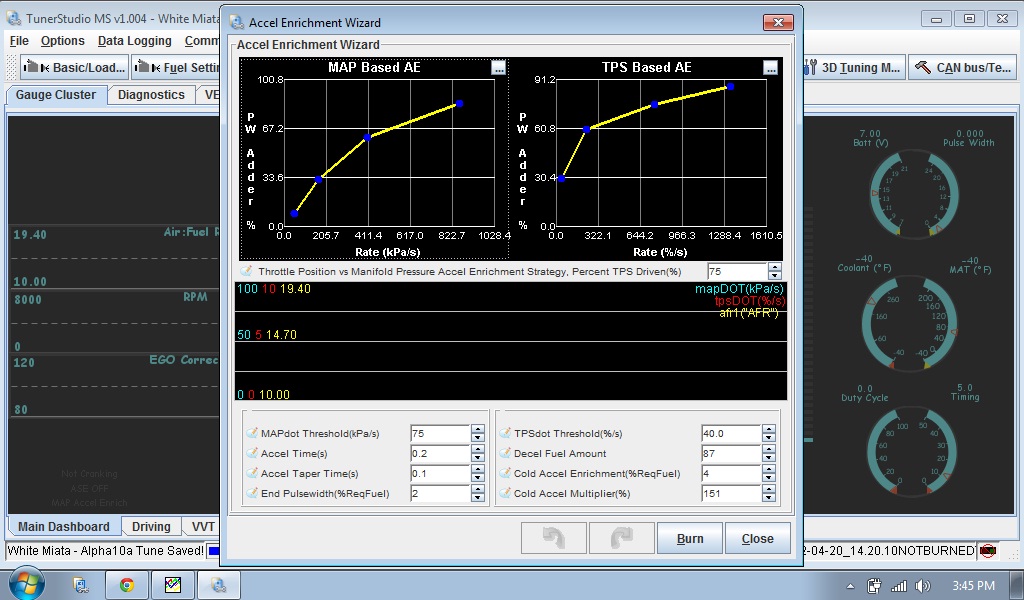Click the undo arrow icon beside Burn
Image resolution: width=1024 pixels, height=600 pixels.
[x=553, y=538]
